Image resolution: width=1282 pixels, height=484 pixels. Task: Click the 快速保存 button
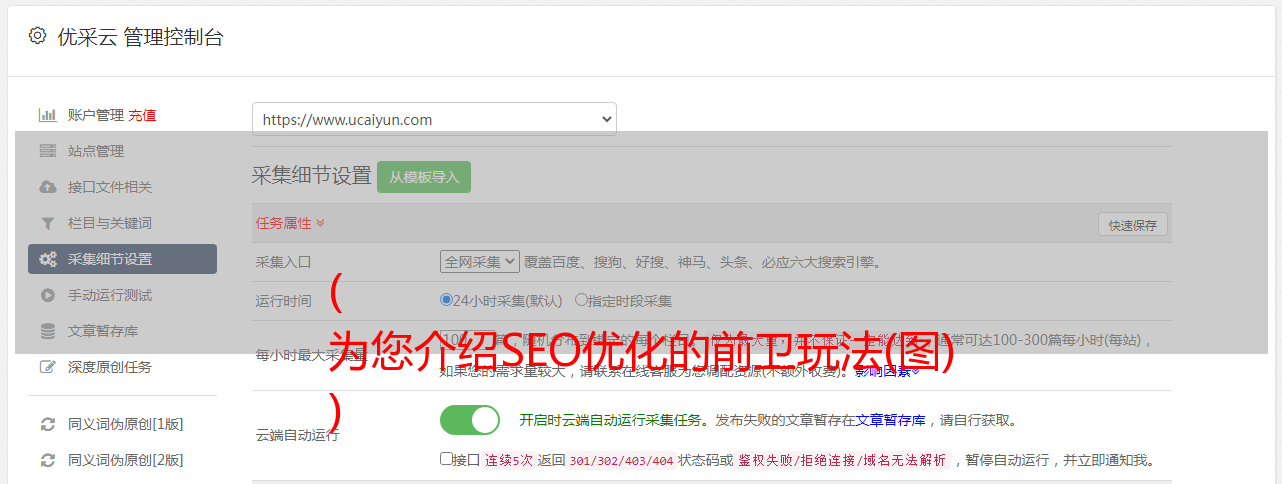pos(1132,225)
